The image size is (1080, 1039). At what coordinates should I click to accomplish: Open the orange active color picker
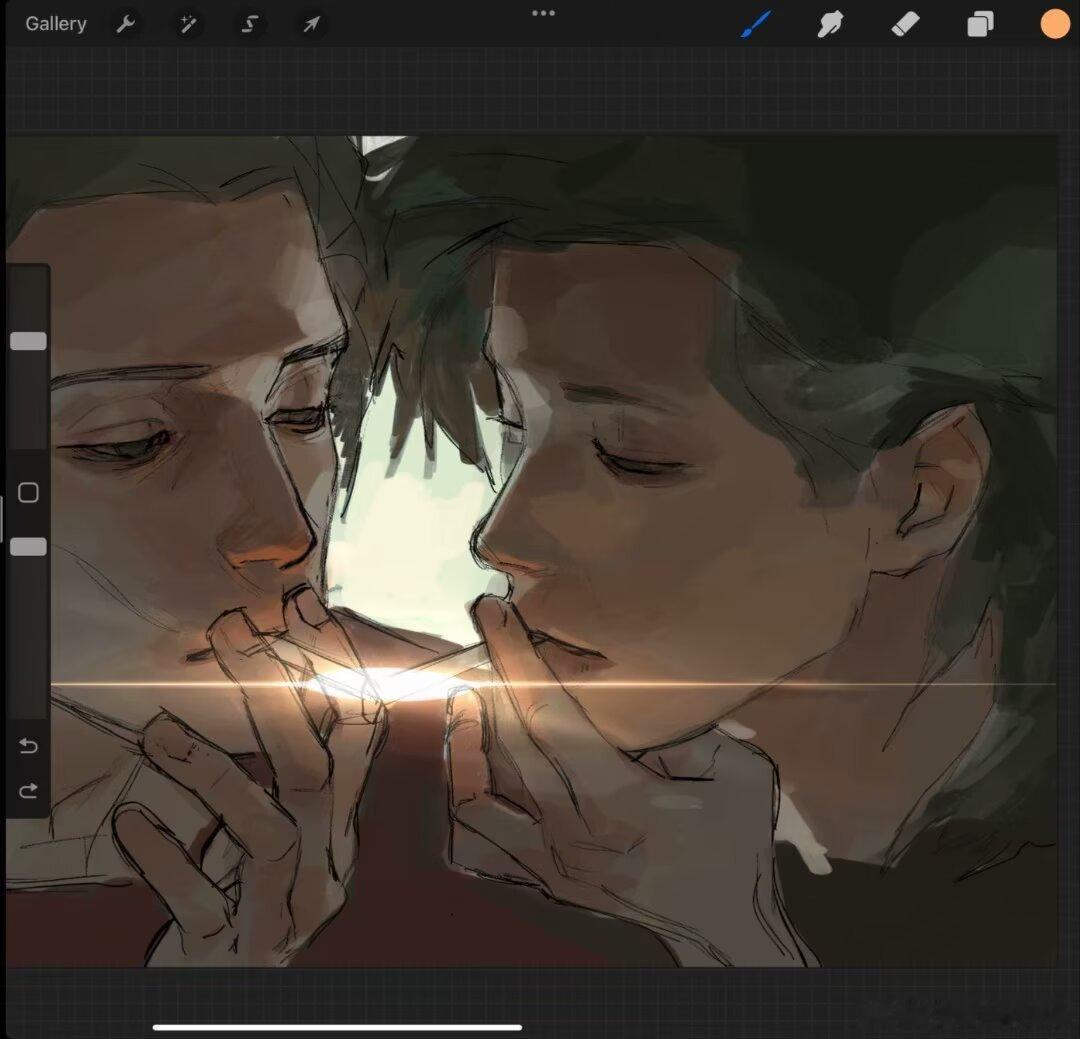[x=1055, y=24]
